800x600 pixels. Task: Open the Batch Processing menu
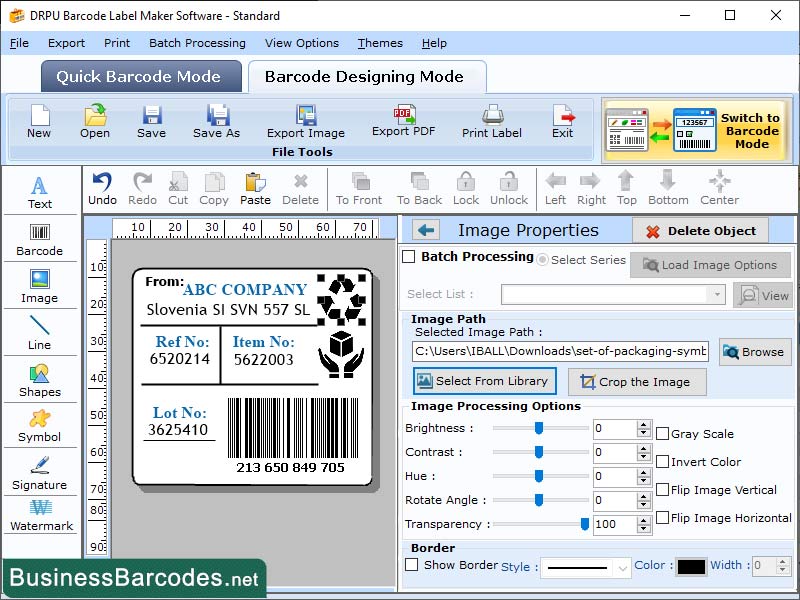[x=197, y=43]
